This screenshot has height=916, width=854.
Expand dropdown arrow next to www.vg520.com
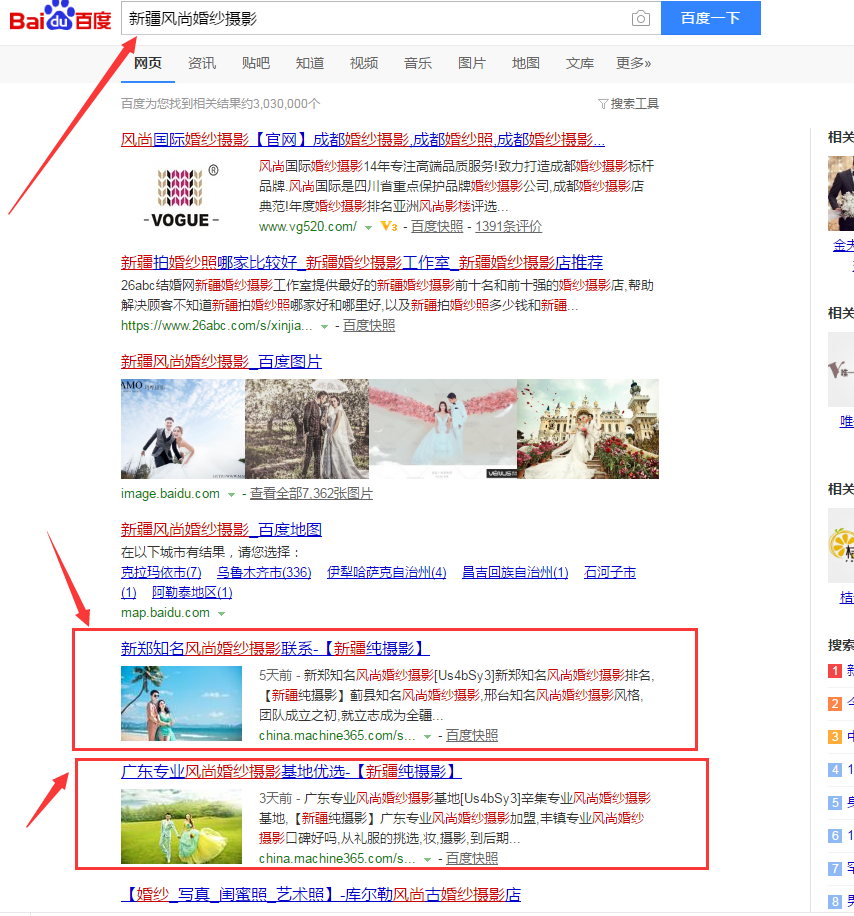368,228
